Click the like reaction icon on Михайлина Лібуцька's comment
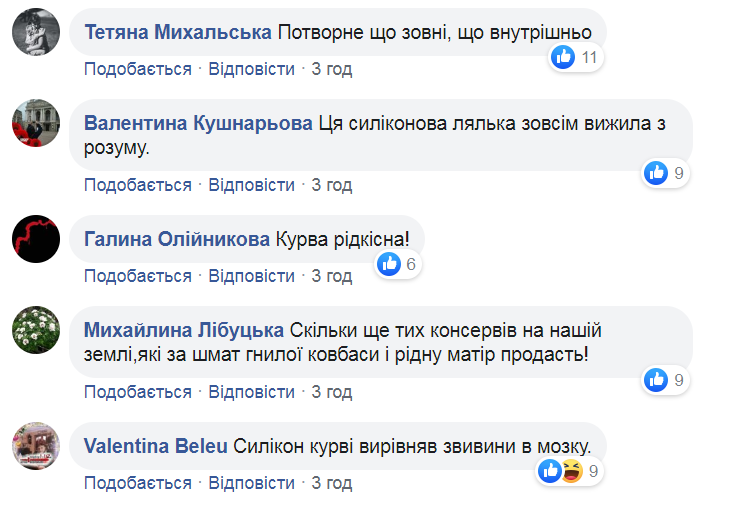The width and height of the screenshot is (740, 507). tap(656, 379)
